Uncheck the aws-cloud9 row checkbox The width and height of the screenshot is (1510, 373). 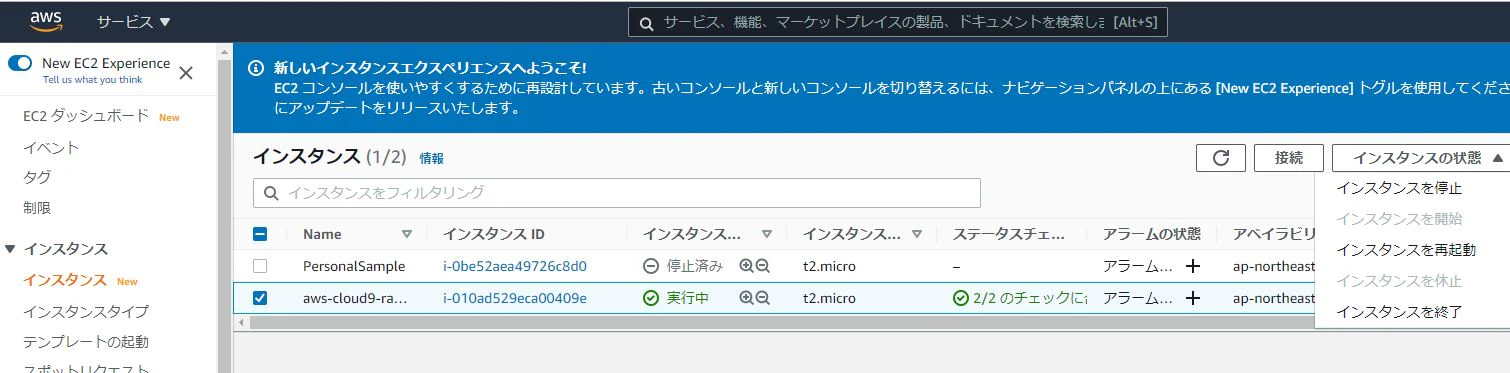tap(260, 298)
